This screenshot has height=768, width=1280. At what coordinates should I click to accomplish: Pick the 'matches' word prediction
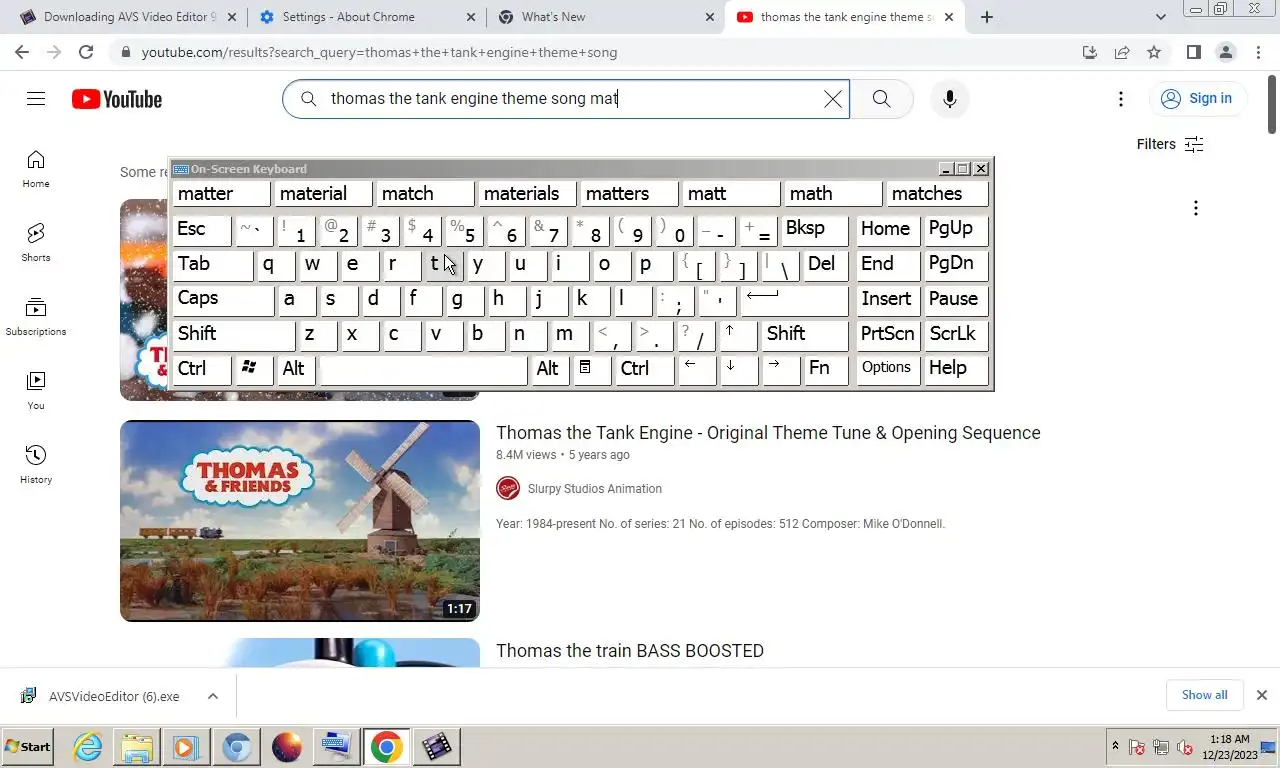tap(936, 194)
